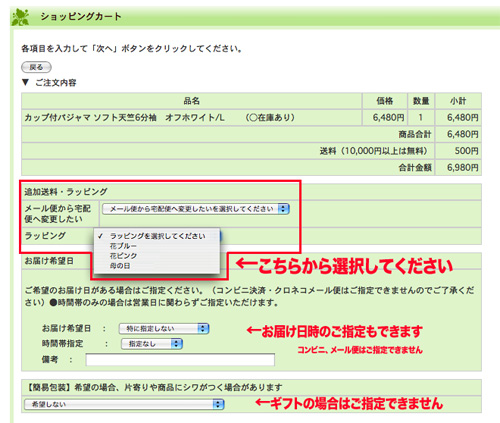Click the 価格 column header
This screenshot has height=423, width=500.
coord(385,101)
